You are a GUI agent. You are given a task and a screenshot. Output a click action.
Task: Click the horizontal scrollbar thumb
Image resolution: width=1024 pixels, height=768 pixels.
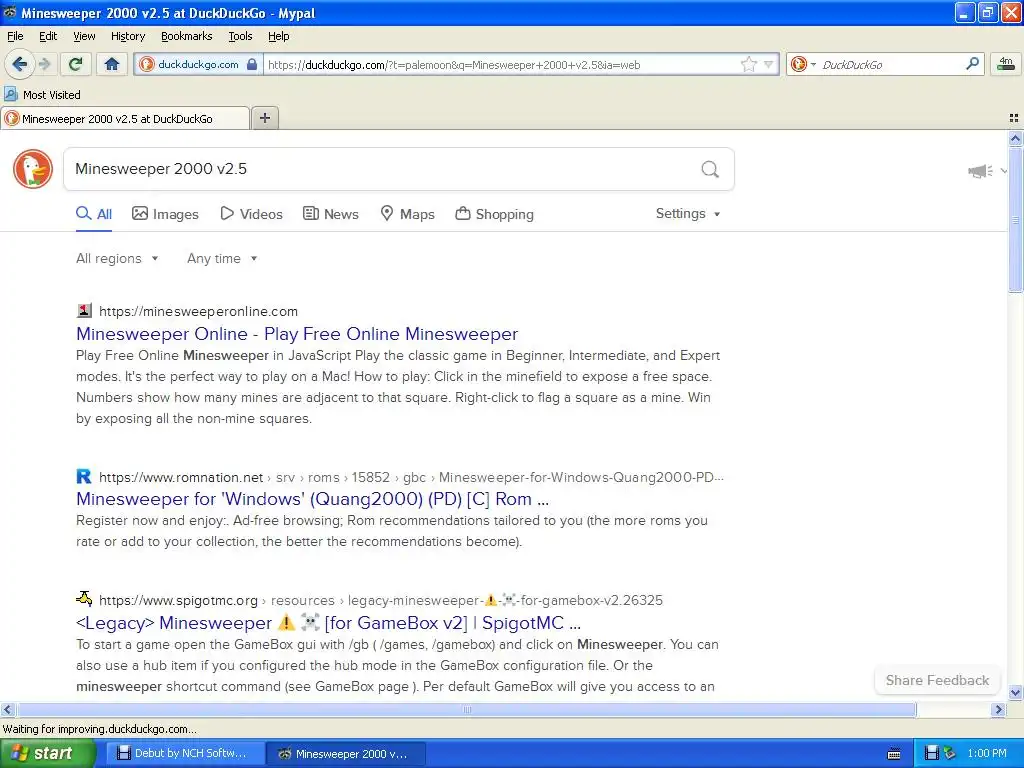pos(466,709)
